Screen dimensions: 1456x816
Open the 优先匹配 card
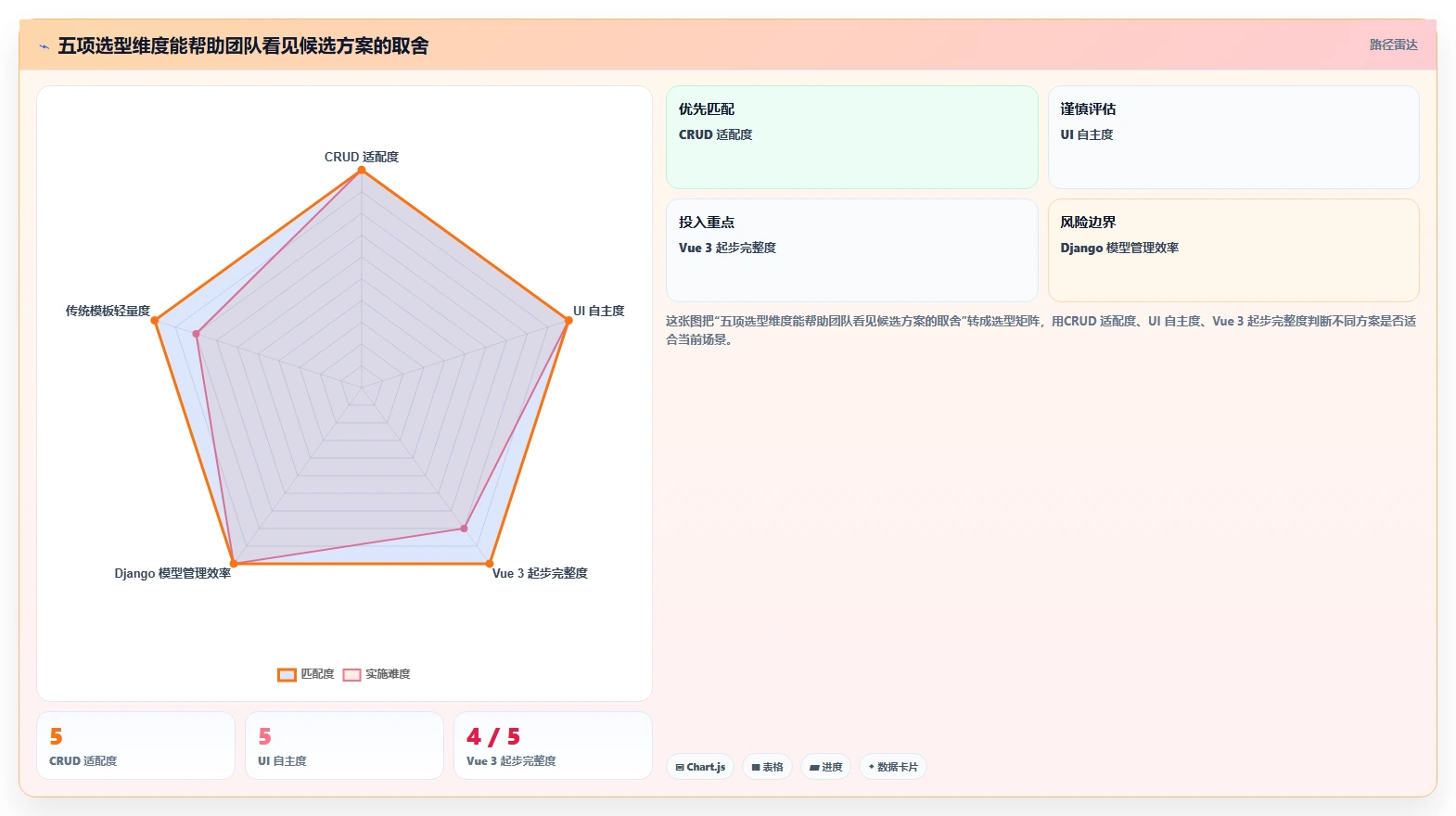point(852,137)
